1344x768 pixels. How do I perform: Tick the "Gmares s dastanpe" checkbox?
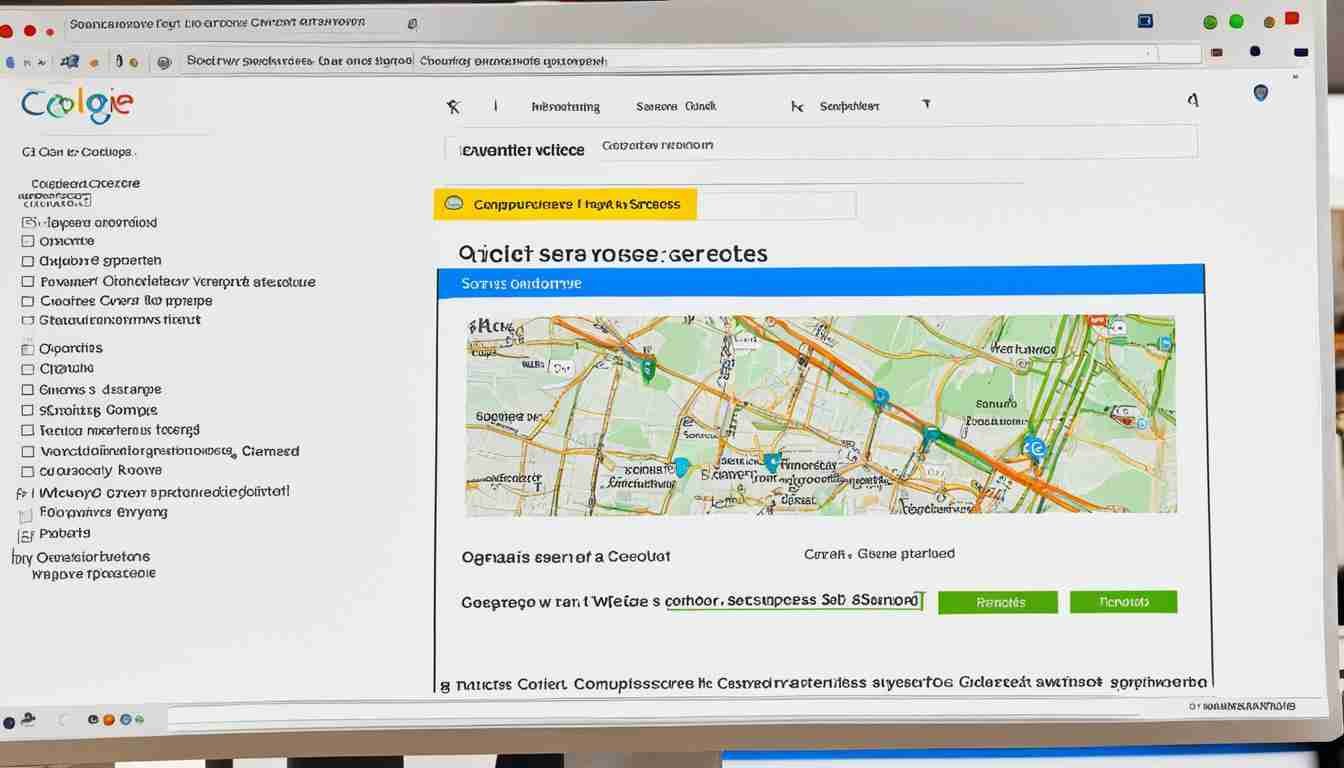pos(28,390)
